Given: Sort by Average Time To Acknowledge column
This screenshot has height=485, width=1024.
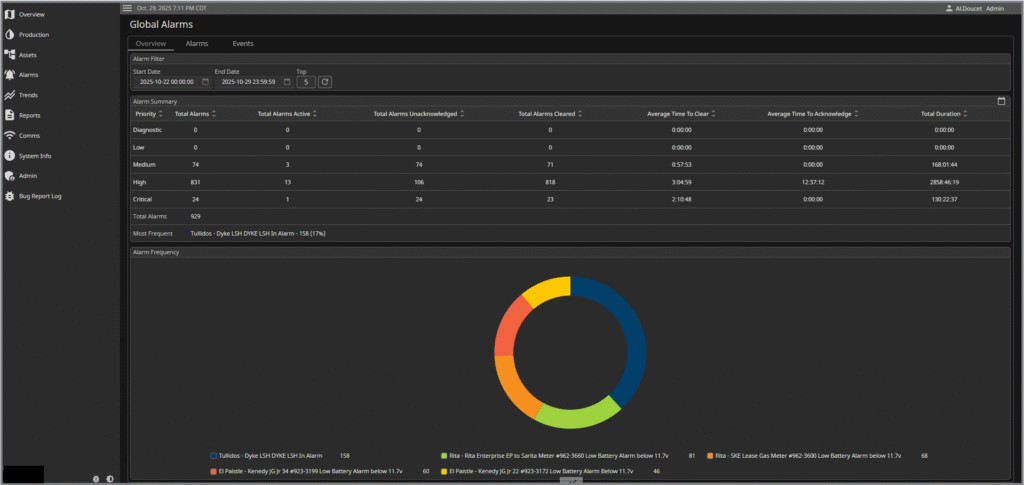Looking at the screenshot, I should [x=856, y=114].
